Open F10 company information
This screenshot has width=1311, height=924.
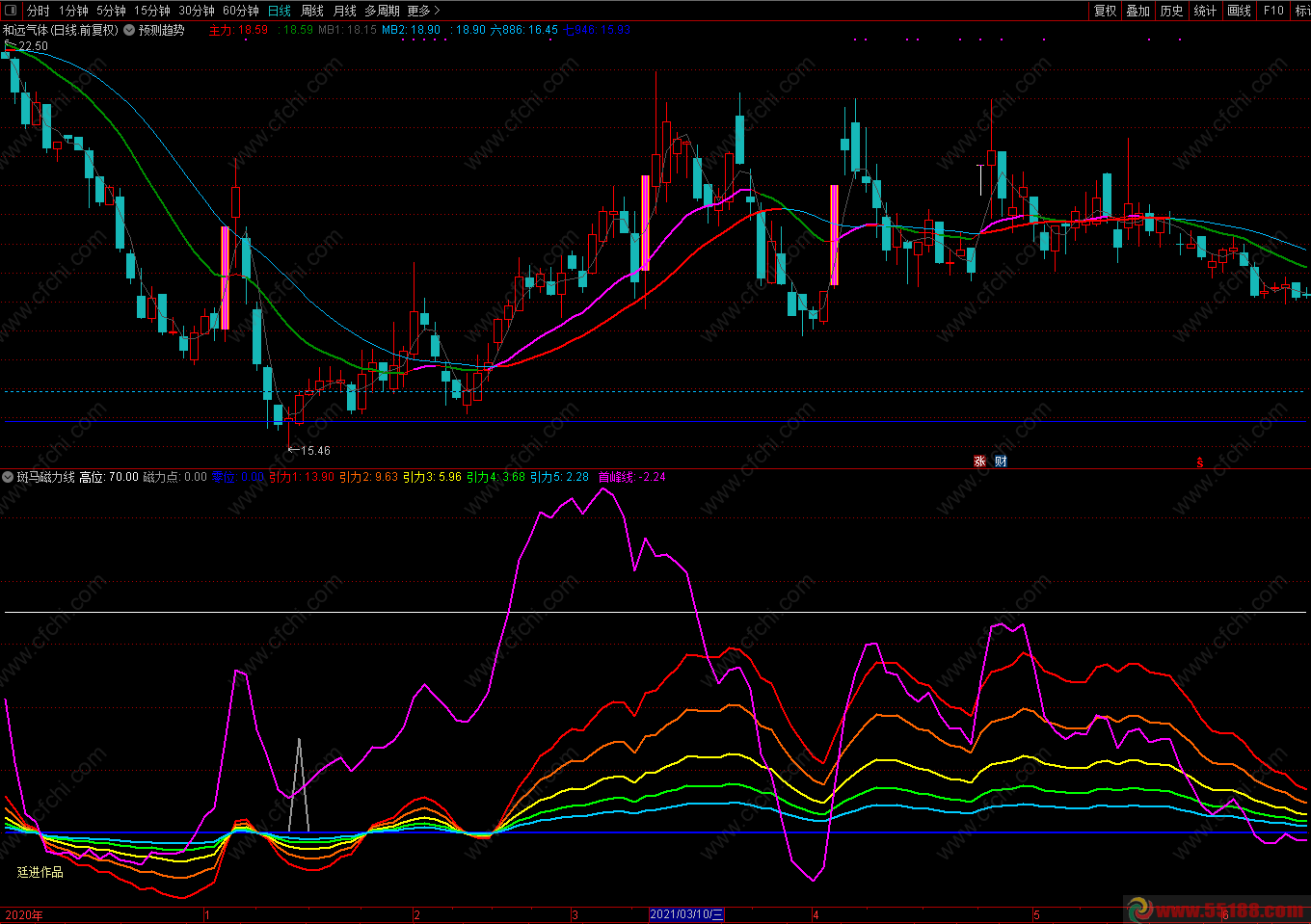1273,11
